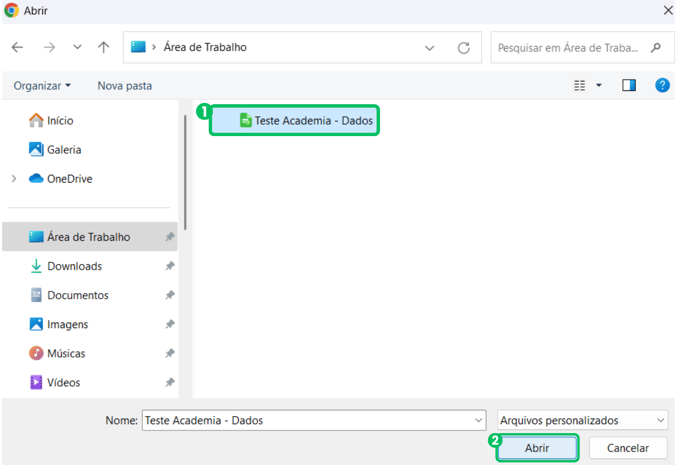Viewport: 688px width, 465px height.
Task: Open the Organizar menu
Action: [42, 86]
